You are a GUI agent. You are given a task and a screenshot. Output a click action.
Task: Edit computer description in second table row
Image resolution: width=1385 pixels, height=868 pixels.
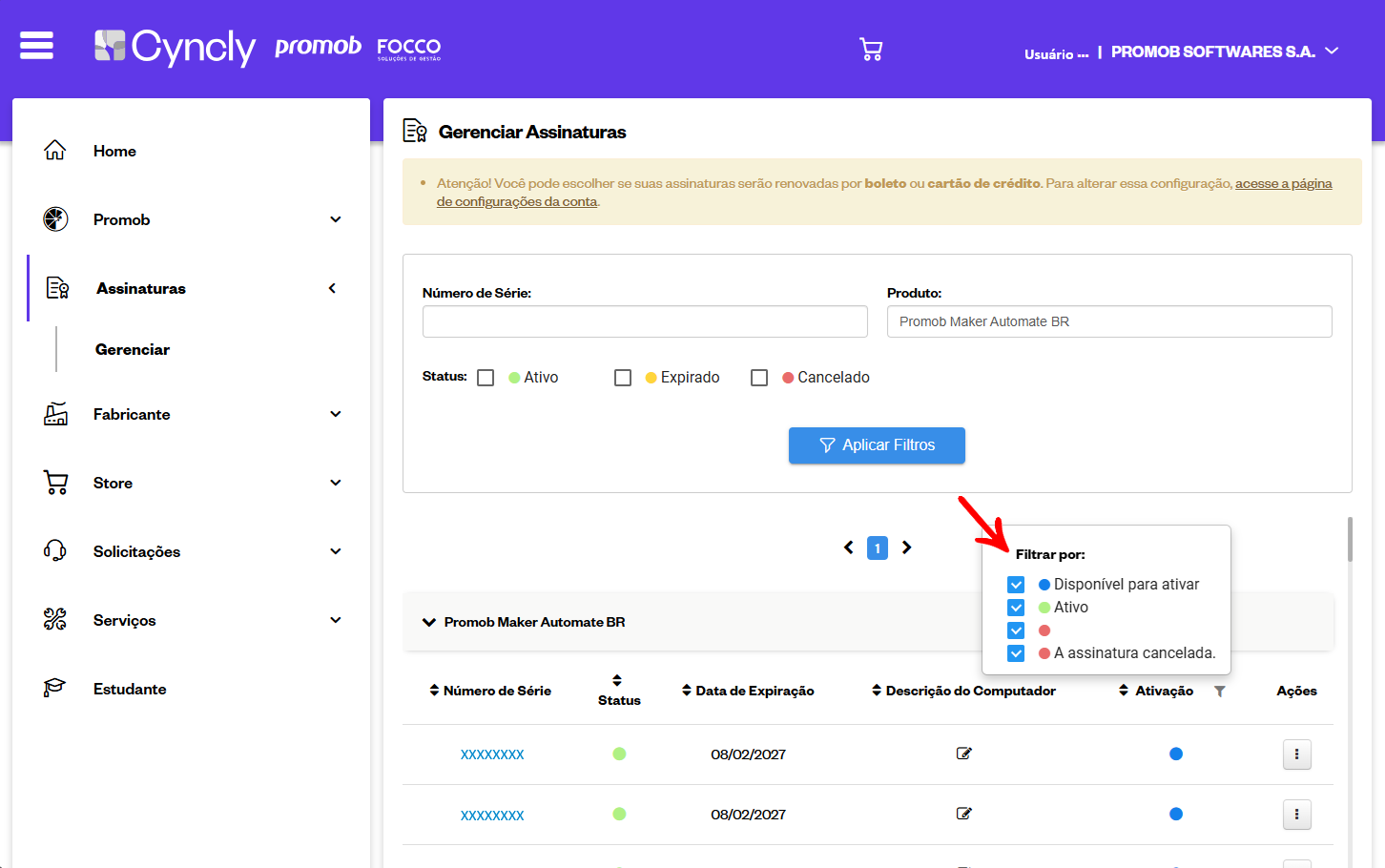(x=964, y=814)
